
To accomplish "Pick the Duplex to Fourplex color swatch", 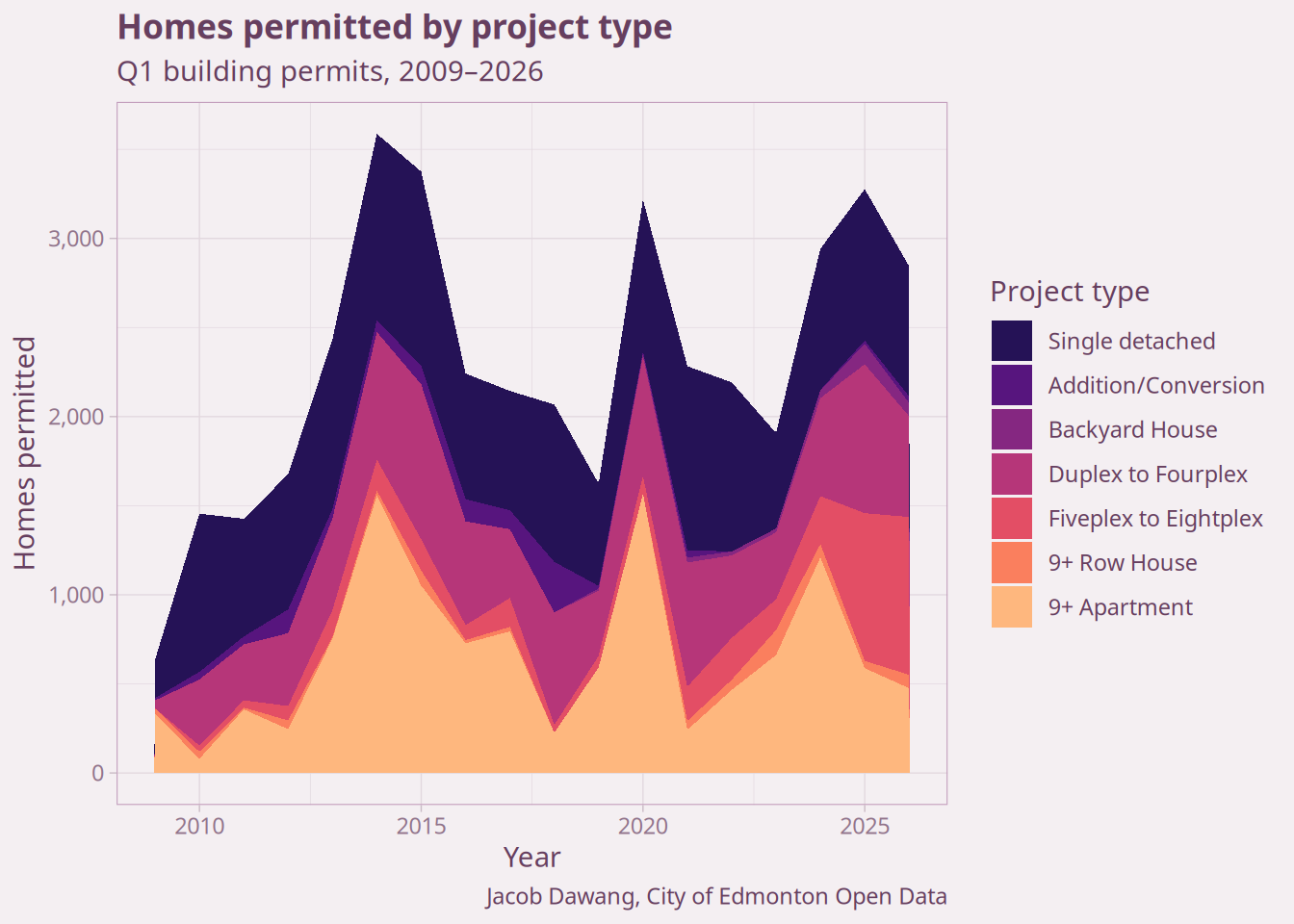I will click(1011, 474).
